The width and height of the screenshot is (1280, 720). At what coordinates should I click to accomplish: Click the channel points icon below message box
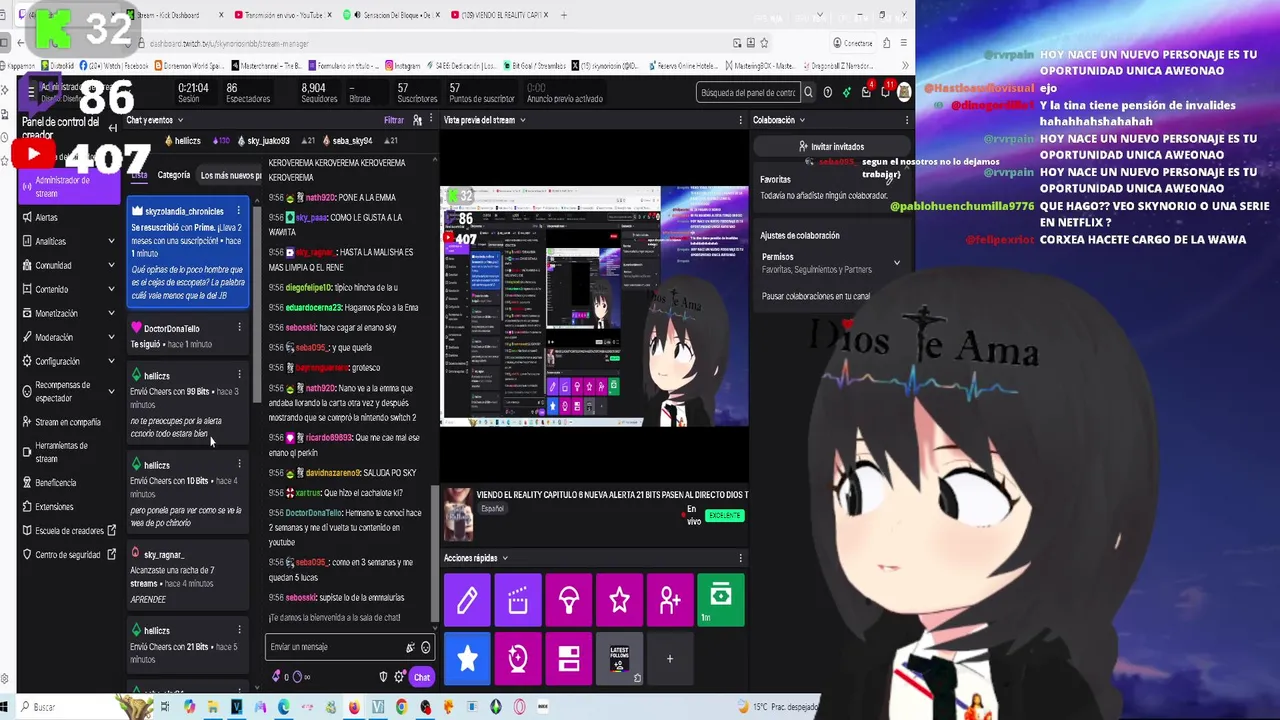[x=297, y=677]
